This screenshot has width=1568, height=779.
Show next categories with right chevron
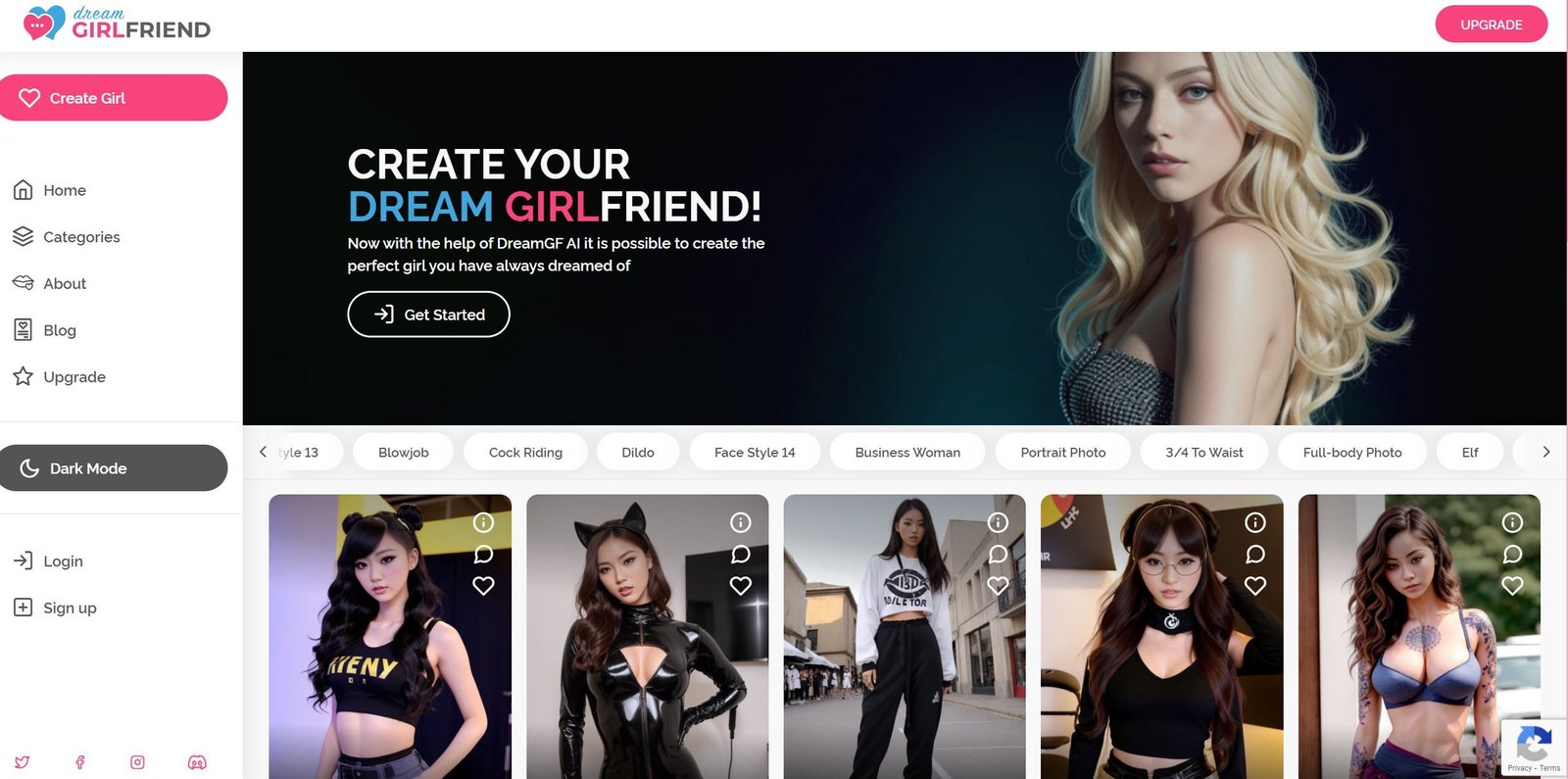click(1546, 452)
